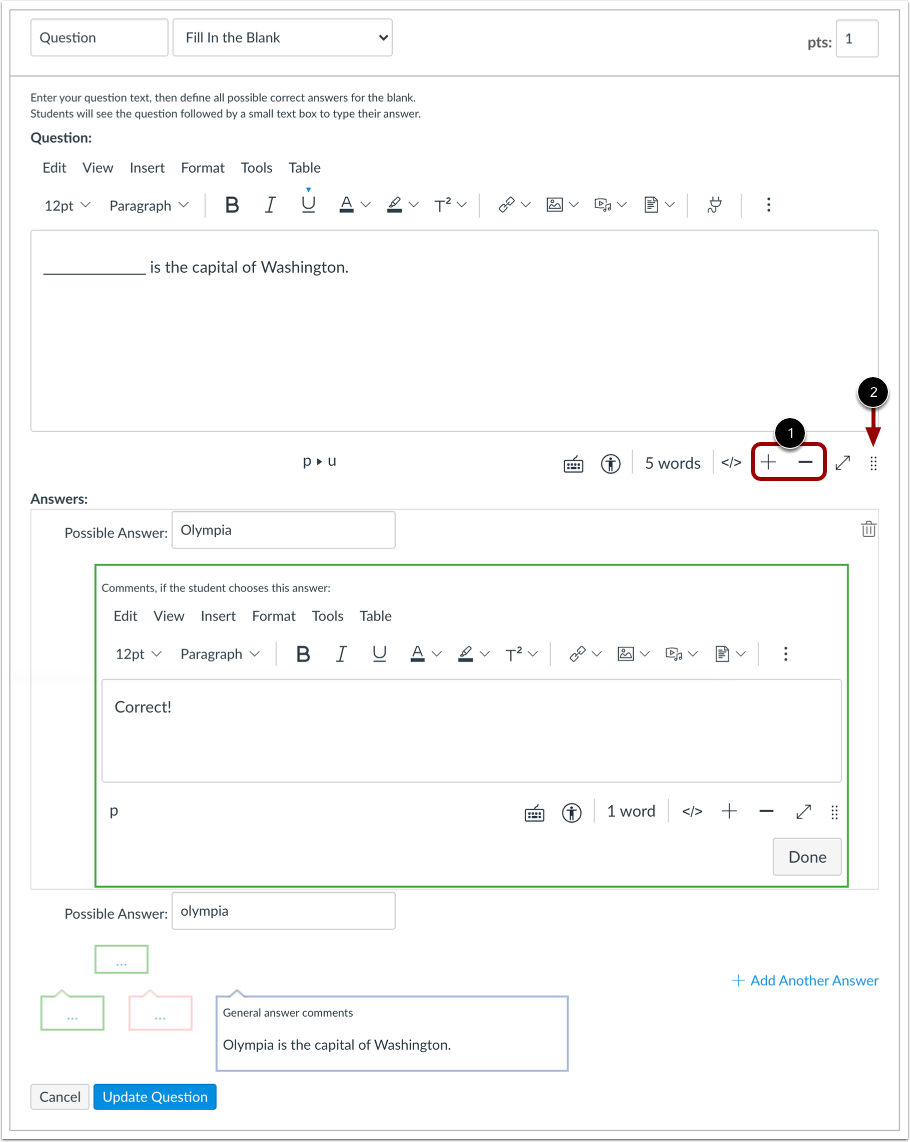910x1142 pixels.
Task: Apply italic in question editor toolbar
Action: click(x=270, y=205)
